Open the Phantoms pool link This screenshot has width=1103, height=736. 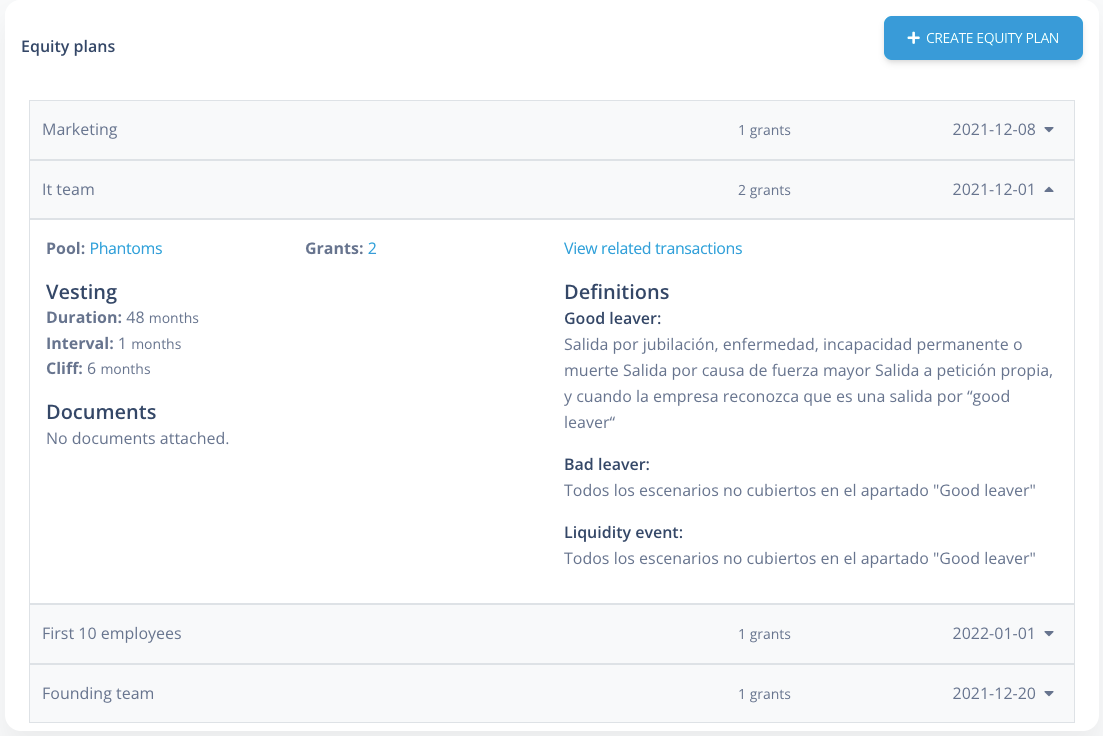pos(126,248)
